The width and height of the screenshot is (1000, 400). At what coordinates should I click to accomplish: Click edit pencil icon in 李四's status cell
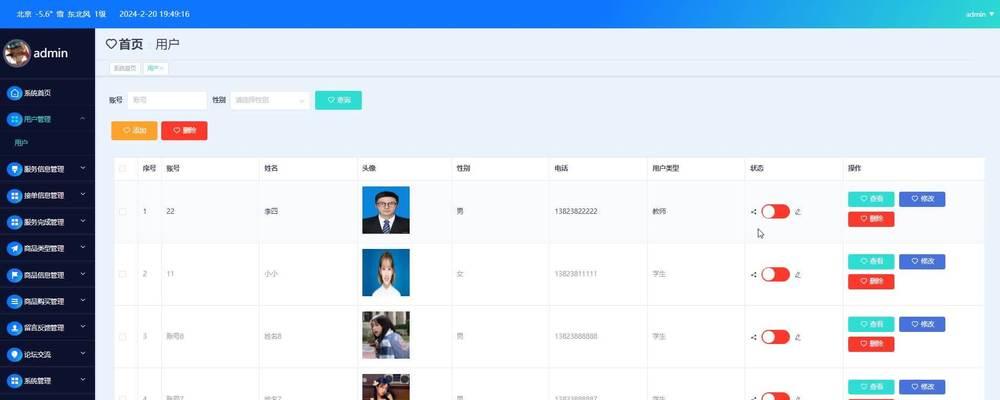798,212
